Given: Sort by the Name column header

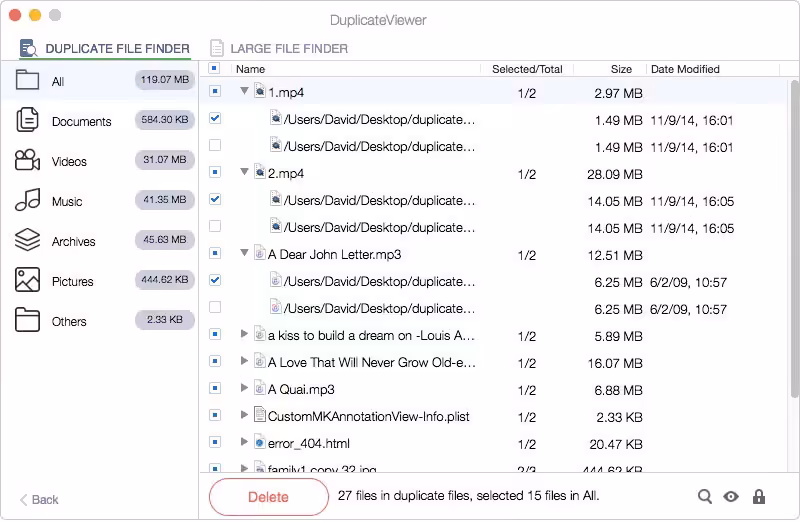Looking at the screenshot, I should [251, 69].
